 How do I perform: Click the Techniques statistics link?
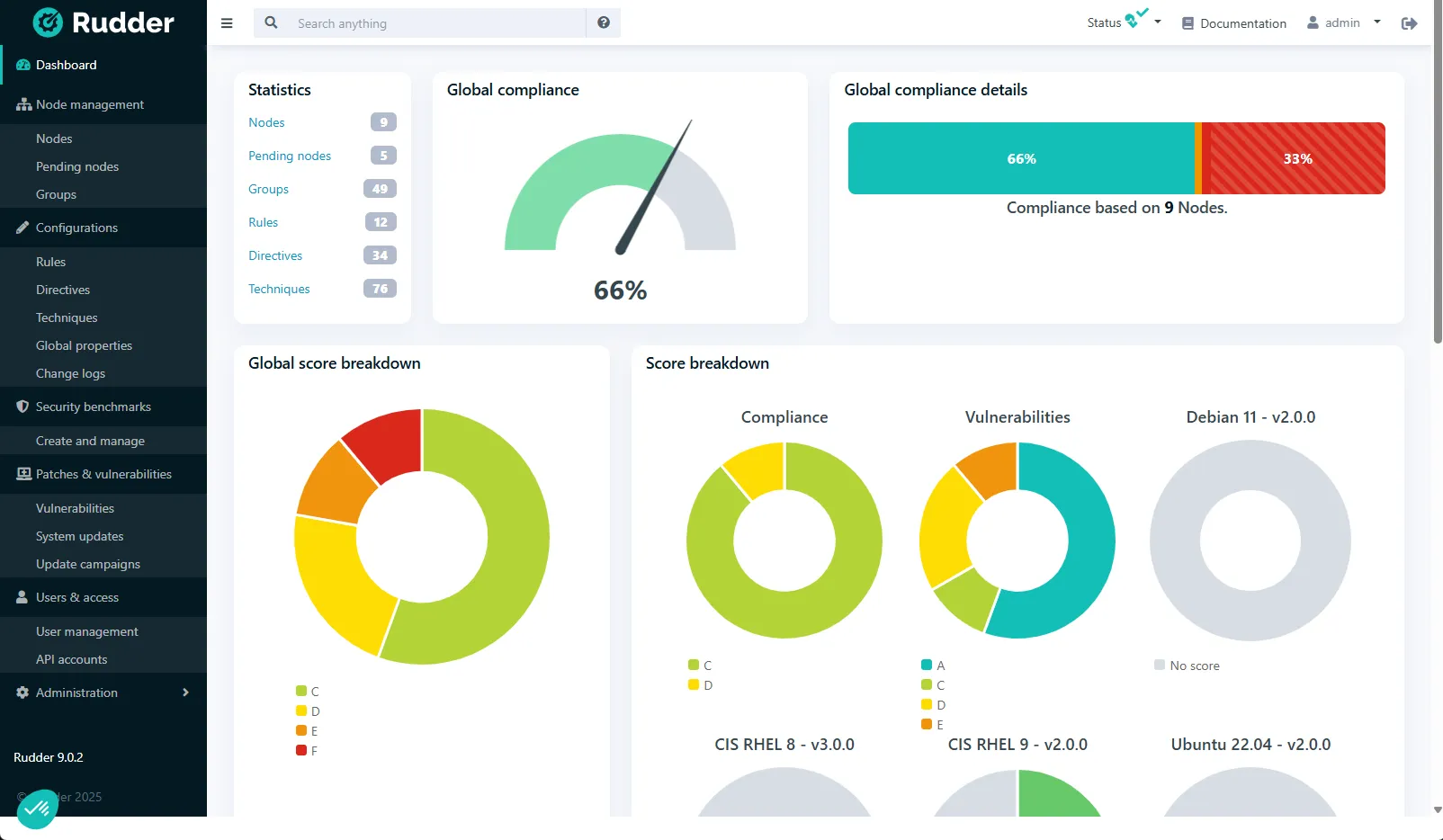[x=279, y=289]
